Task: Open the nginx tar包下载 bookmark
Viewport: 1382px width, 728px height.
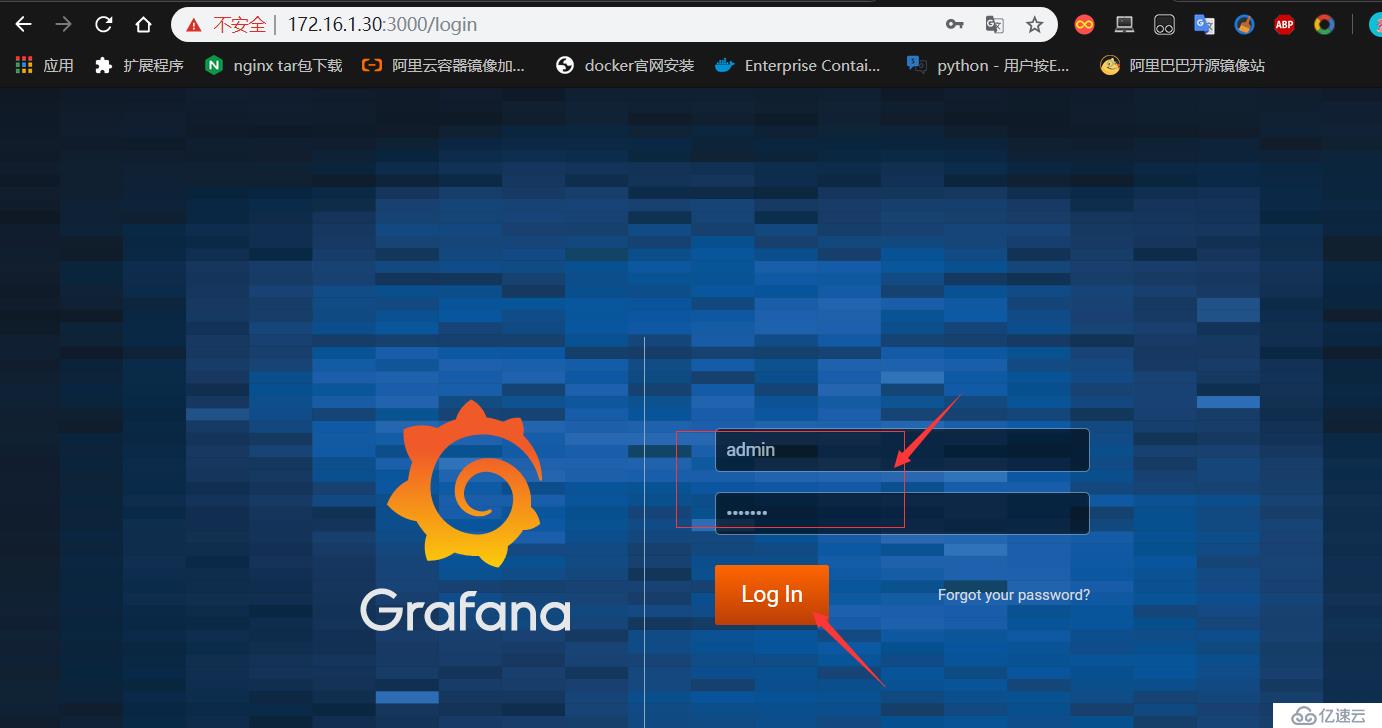Action: tap(273, 65)
